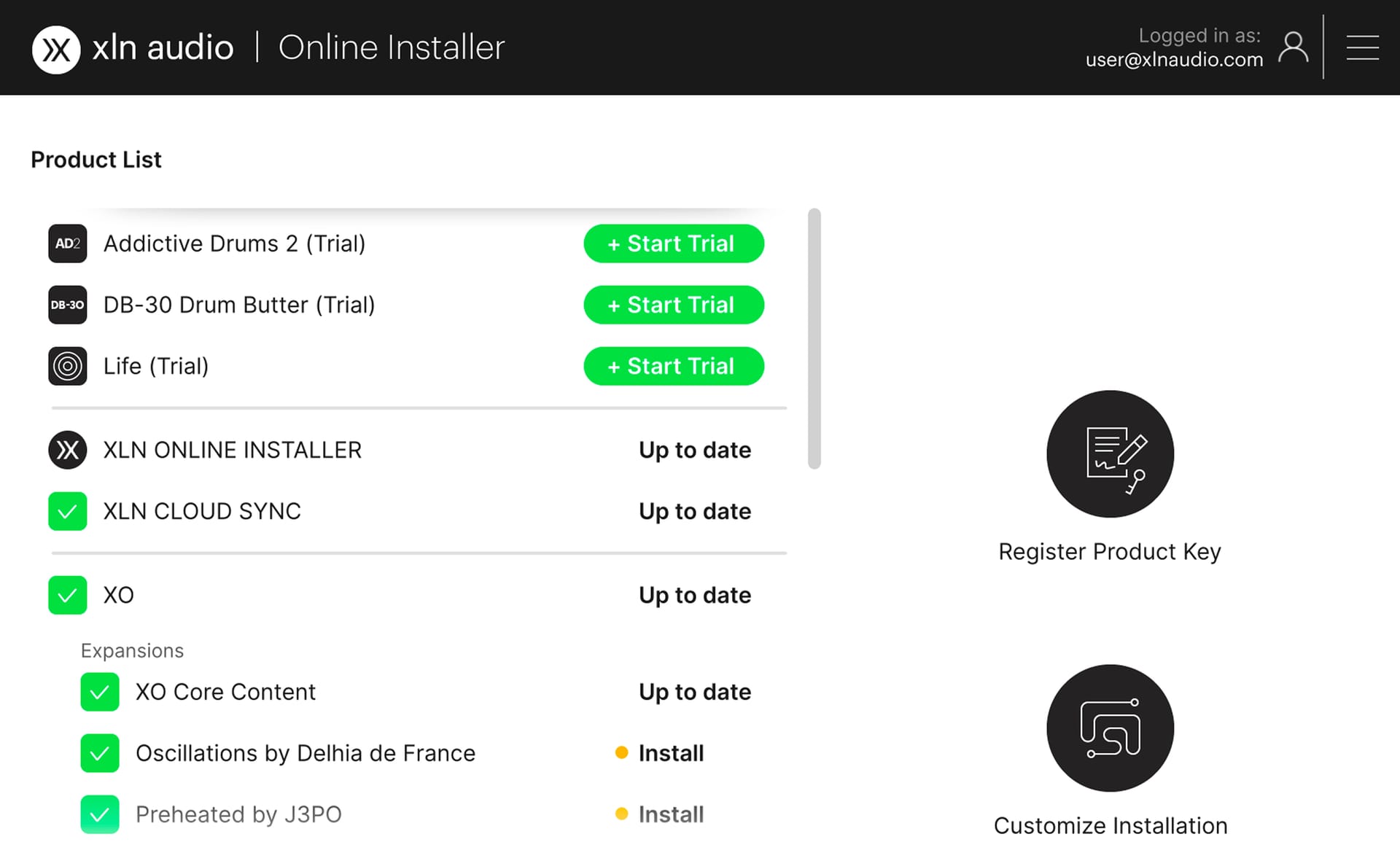Select XLN ONLINE INSTALLER product name
This screenshot has height=853, width=1400.
coord(233,450)
